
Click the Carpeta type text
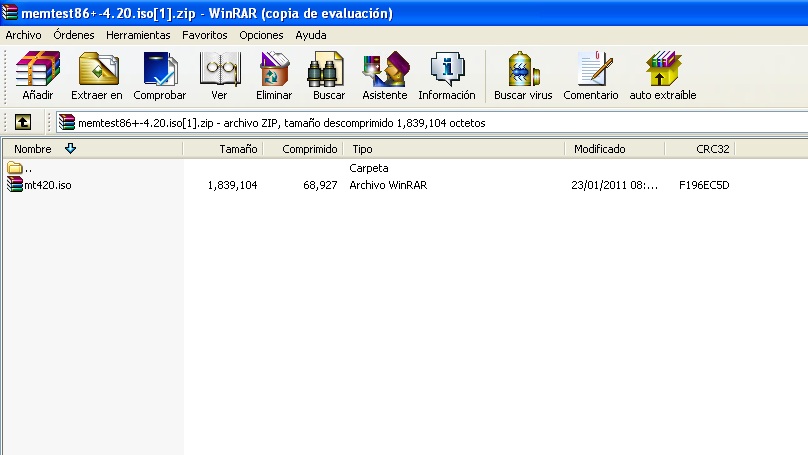pos(368,168)
